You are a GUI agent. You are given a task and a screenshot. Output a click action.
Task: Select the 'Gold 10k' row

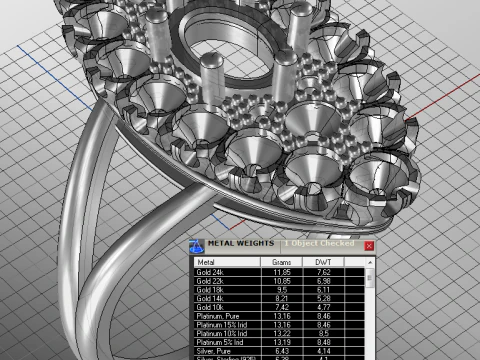pos(279,307)
